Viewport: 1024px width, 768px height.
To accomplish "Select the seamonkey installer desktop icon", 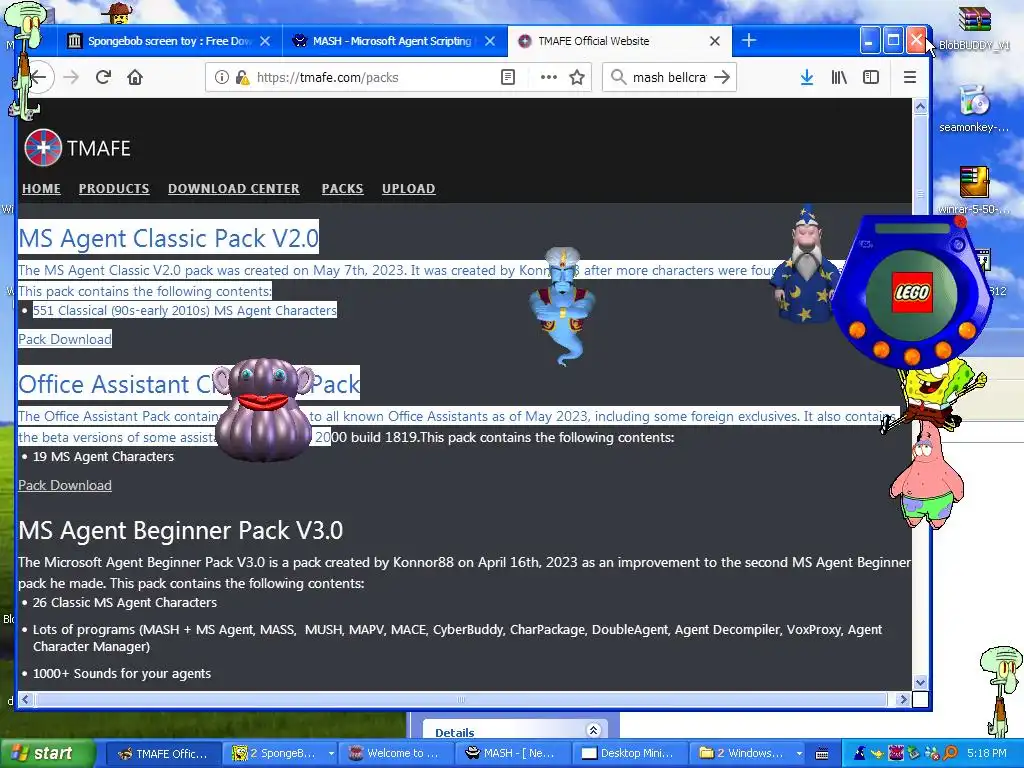I will point(974,109).
